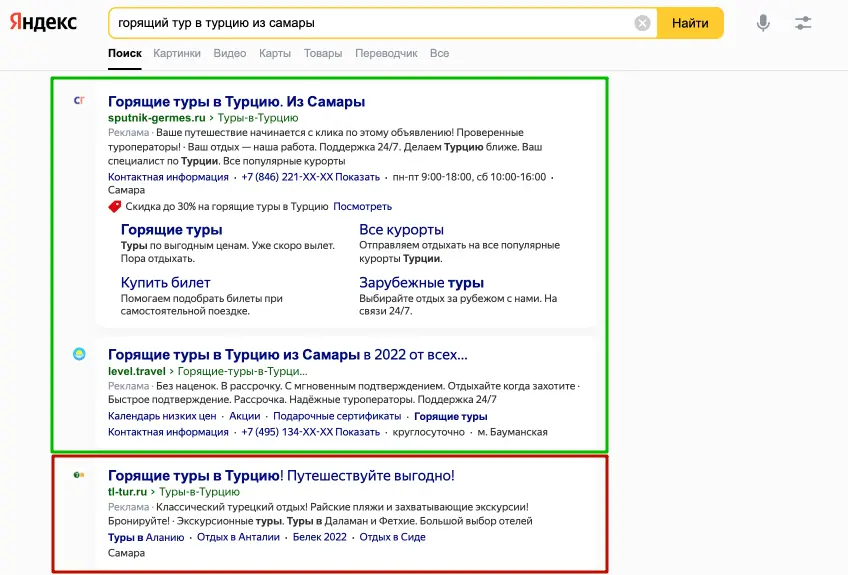
Task: Click Посмотреть next to the discount offer
Action: tap(362, 206)
